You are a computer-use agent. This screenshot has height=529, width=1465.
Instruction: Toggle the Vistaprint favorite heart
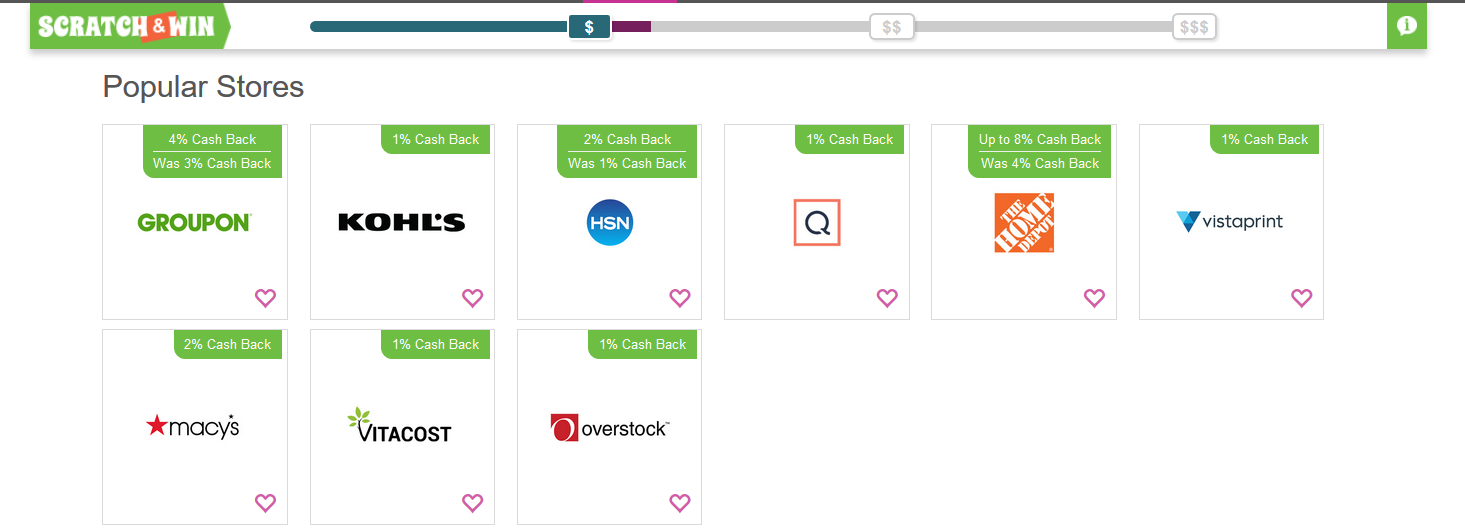[1301, 298]
